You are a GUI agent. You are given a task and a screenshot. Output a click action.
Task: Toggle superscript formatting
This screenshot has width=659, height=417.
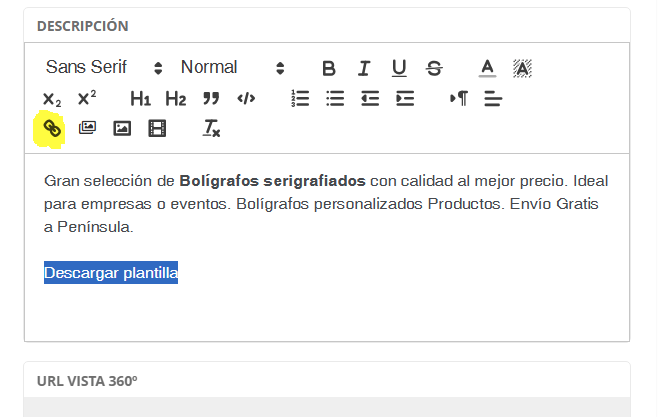pos(87,98)
